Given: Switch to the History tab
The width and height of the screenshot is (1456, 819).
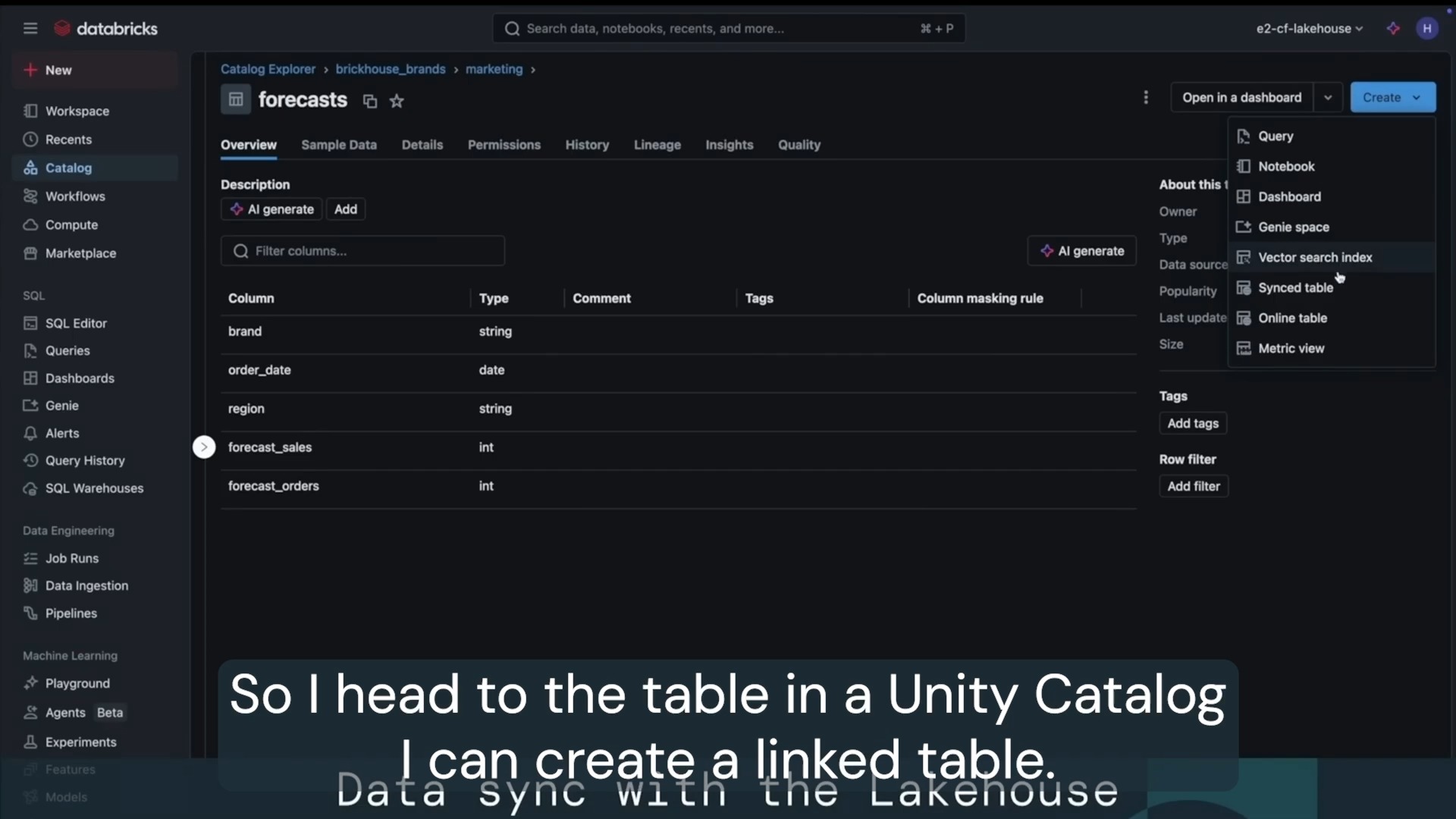Looking at the screenshot, I should coord(587,145).
